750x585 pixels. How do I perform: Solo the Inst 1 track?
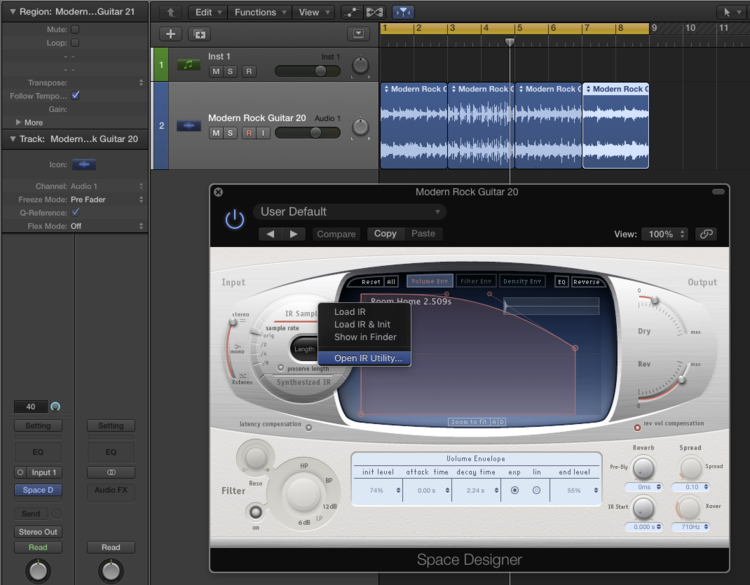coord(230,72)
